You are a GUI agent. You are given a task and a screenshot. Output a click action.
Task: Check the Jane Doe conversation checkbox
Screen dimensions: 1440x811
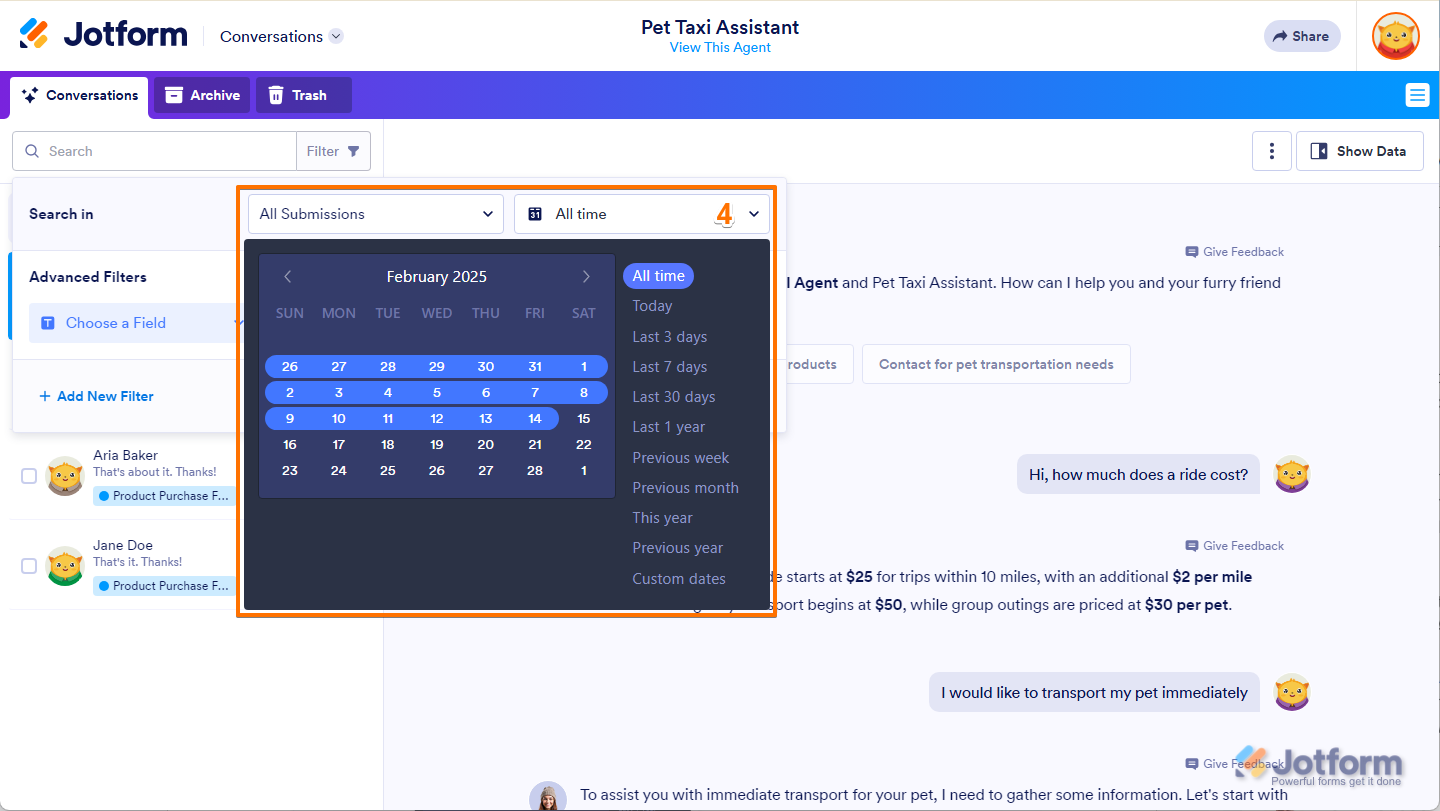pos(29,566)
